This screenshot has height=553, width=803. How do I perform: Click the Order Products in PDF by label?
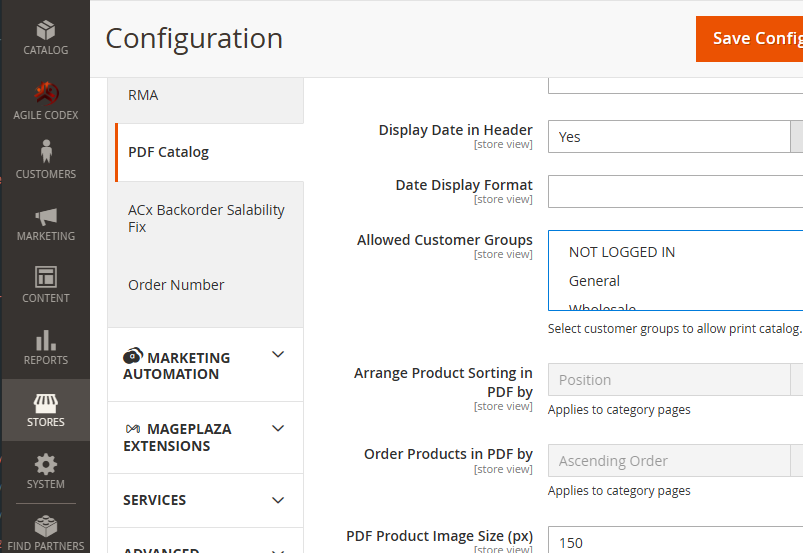(x=448, y=454)
